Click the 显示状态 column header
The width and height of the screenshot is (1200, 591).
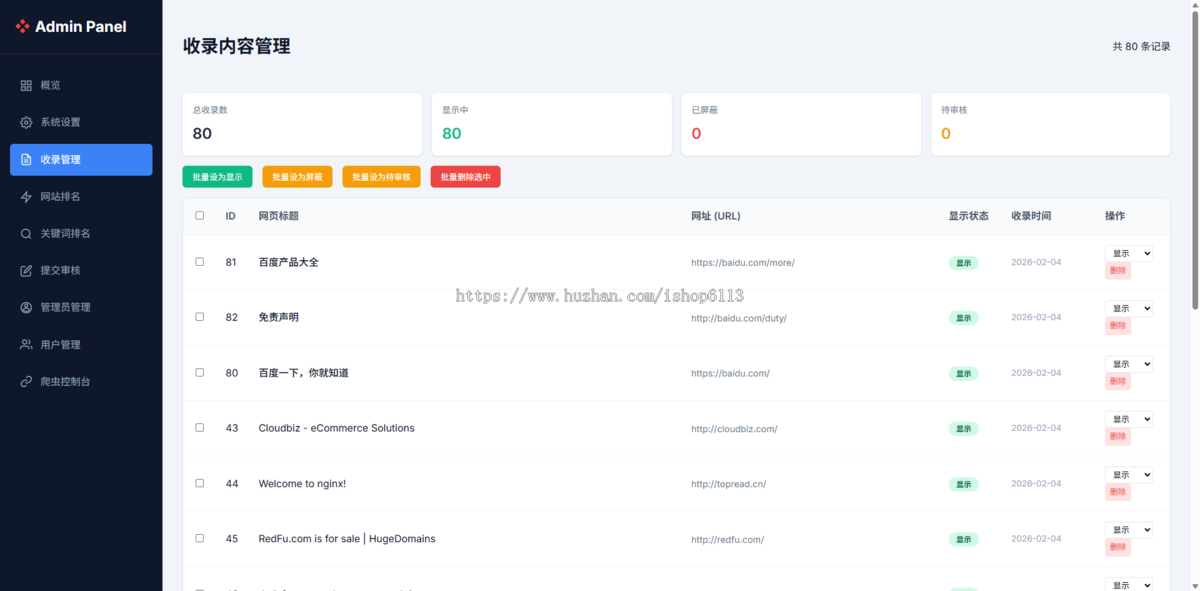[x=969, y=216]
